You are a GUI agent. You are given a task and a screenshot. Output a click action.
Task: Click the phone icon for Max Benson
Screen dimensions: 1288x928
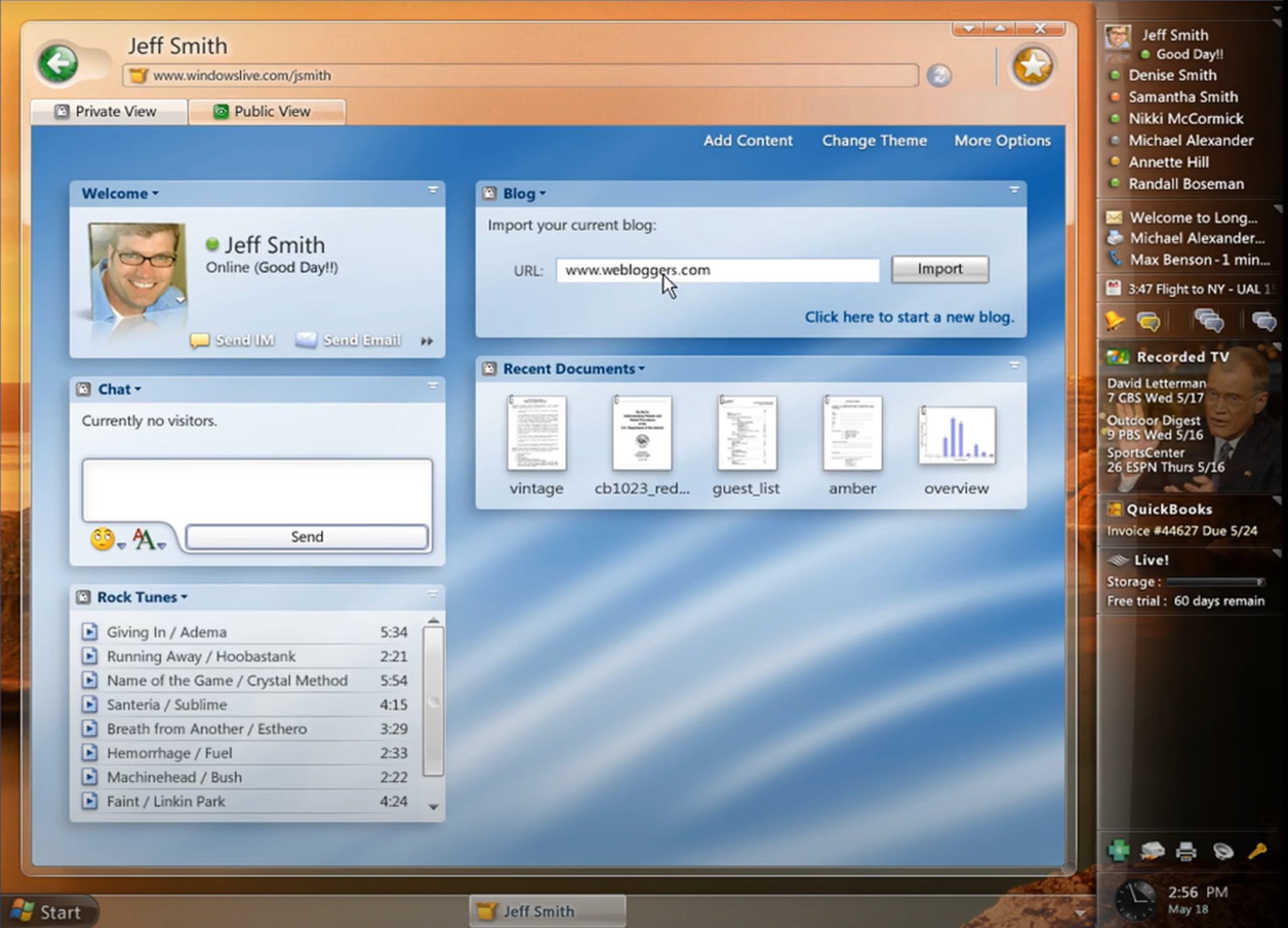pos(1115,259)
